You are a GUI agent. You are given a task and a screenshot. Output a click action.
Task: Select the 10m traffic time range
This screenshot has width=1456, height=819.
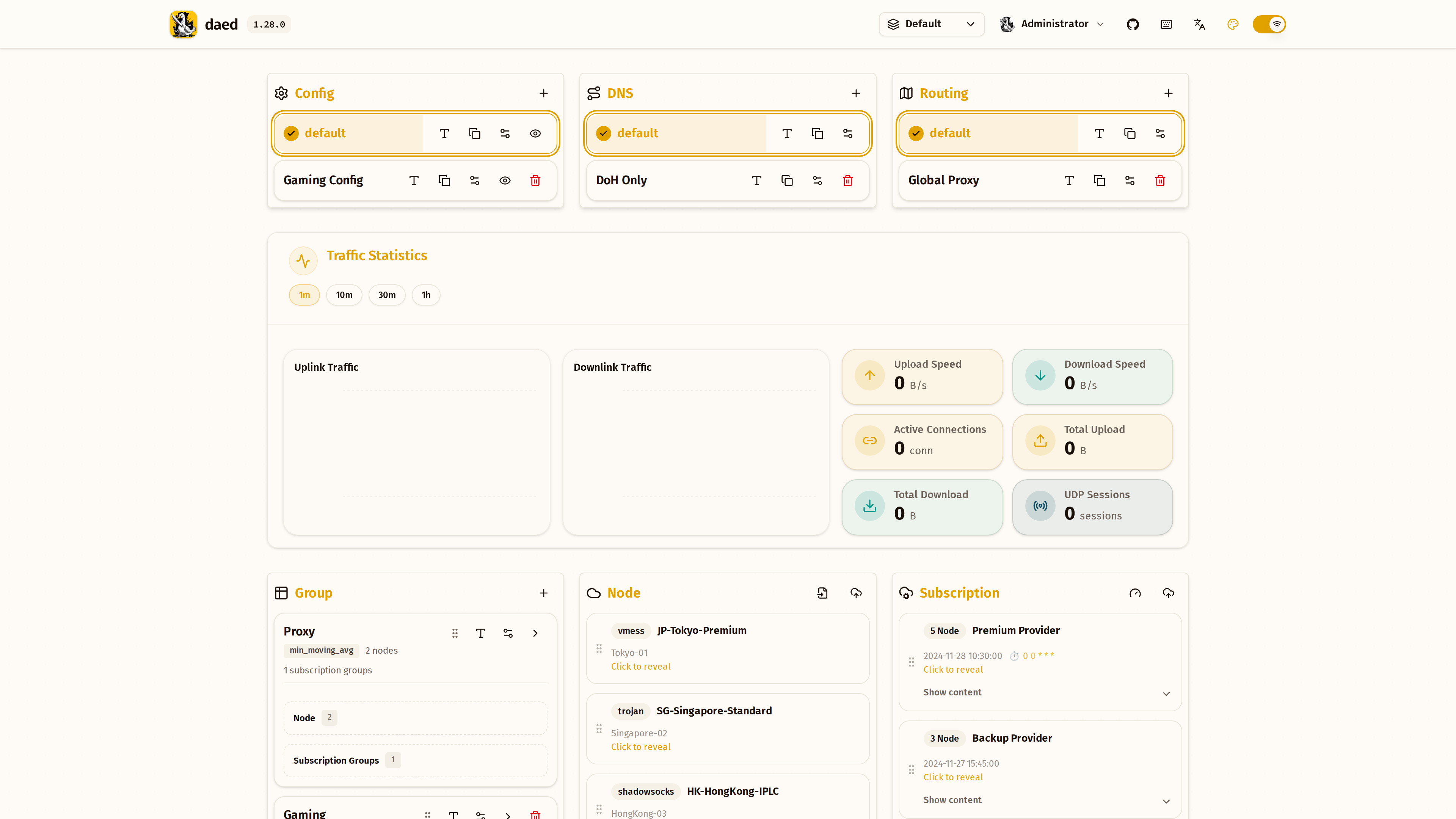[x=344, y=295]
